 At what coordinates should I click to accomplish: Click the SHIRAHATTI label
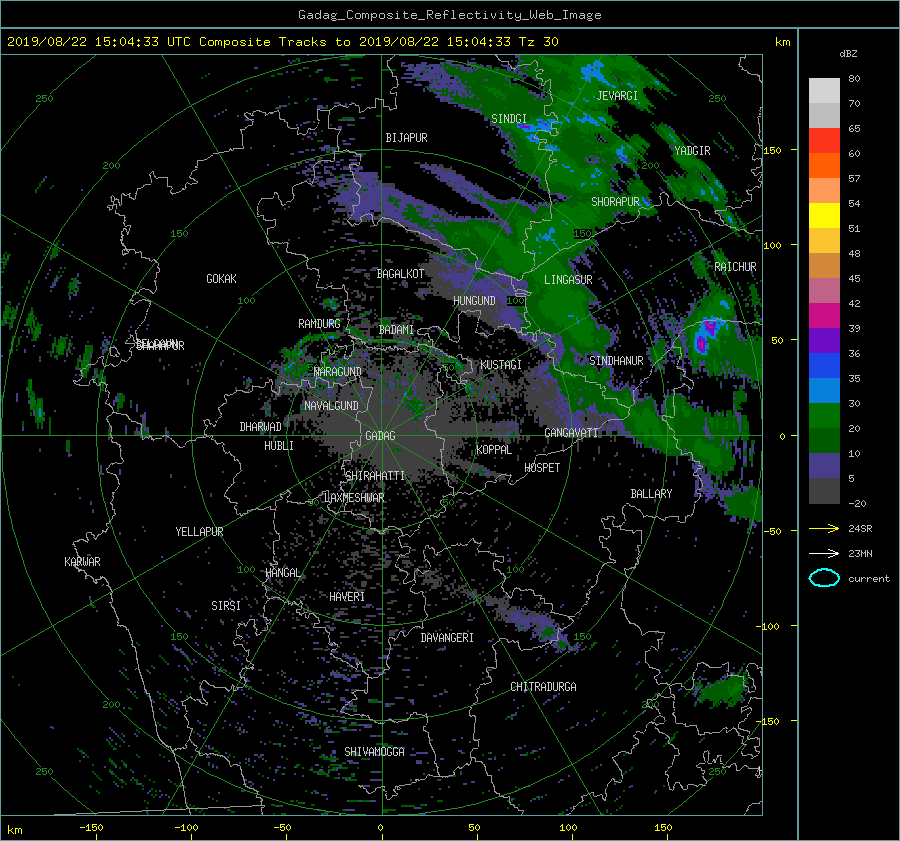click(375, 476)
